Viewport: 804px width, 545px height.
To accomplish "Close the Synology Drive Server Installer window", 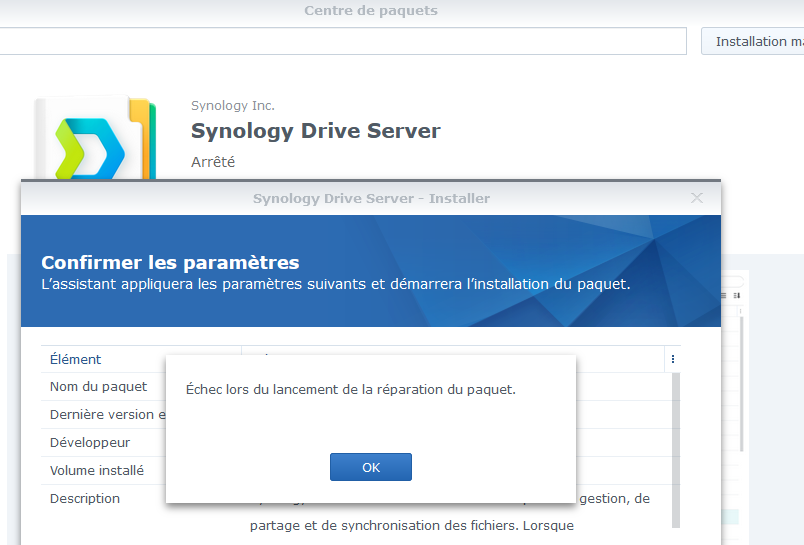I will click(696, 198).
